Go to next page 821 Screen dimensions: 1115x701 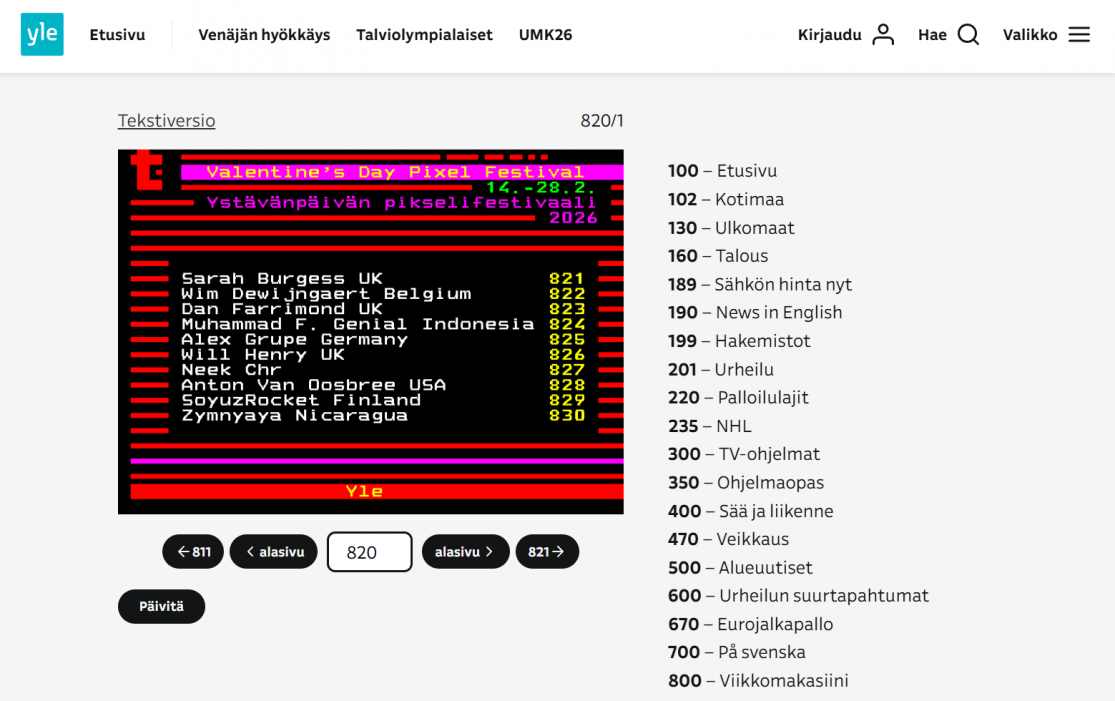click(547, 552)
